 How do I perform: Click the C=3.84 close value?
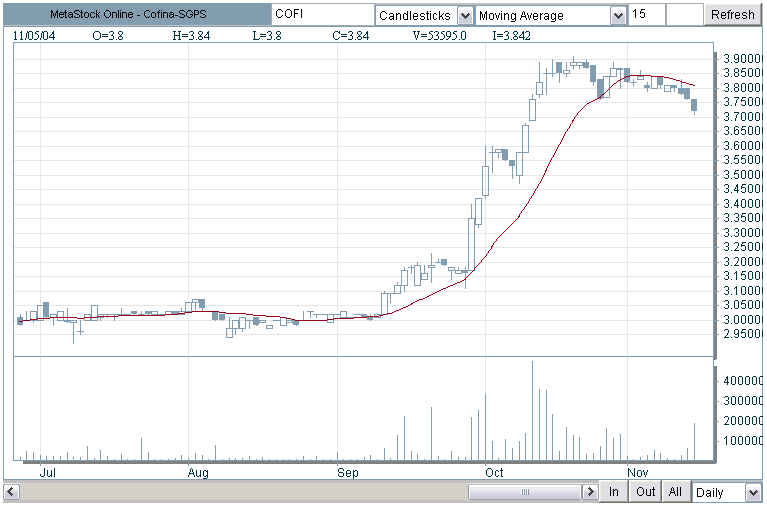351,36
